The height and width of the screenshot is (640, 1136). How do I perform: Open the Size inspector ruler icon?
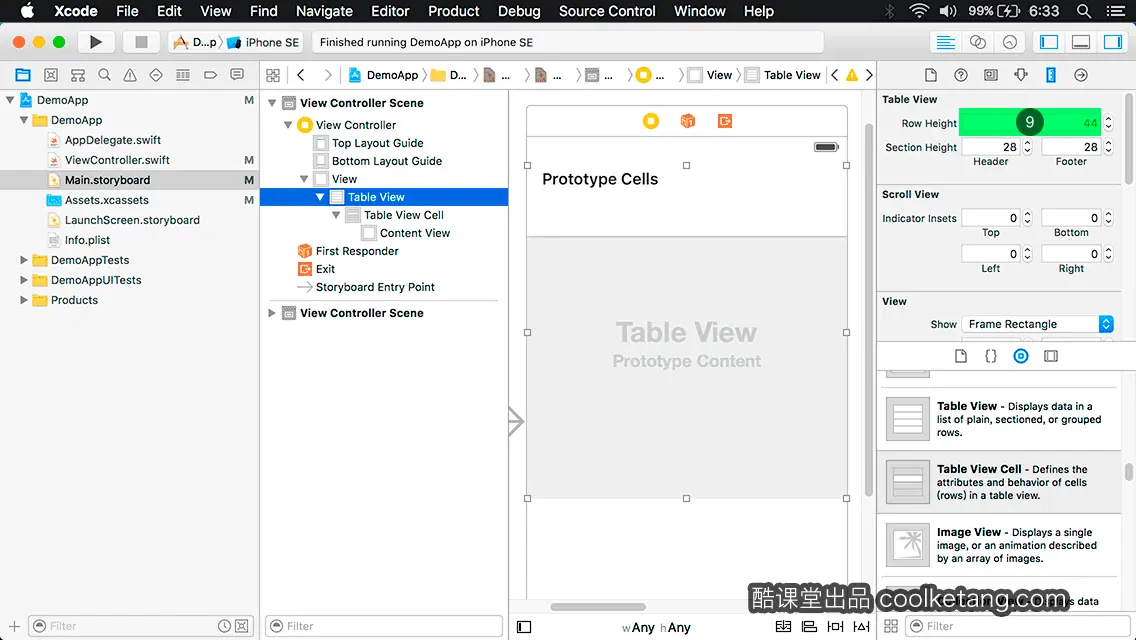(x=1051, y=75)
